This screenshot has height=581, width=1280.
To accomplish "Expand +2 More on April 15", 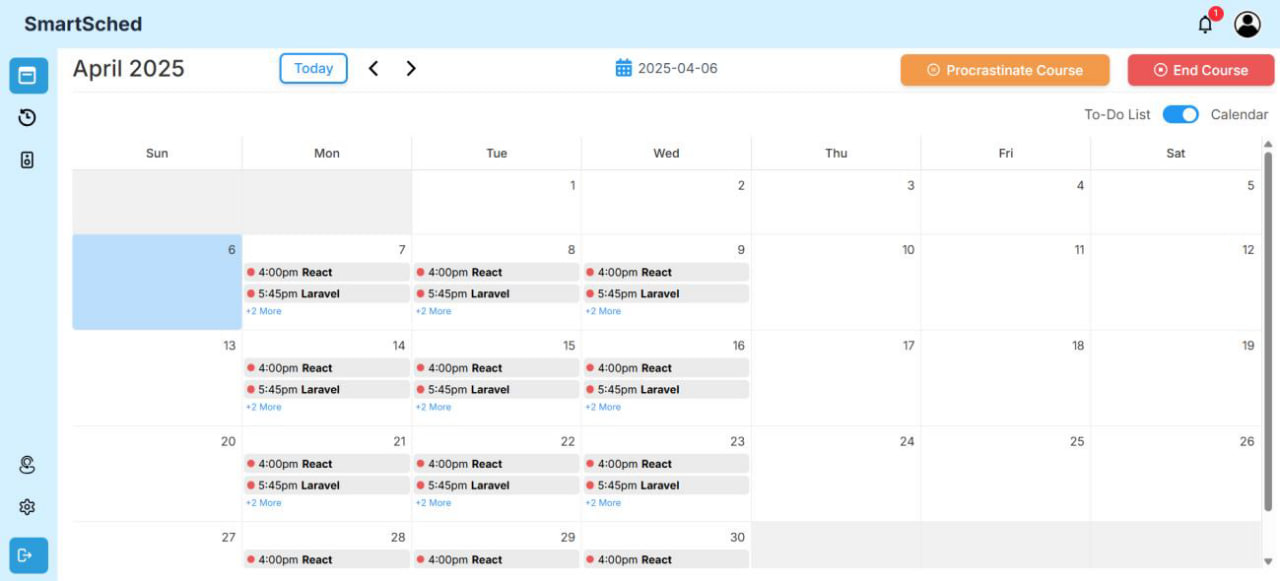I will tap(434, 407).
